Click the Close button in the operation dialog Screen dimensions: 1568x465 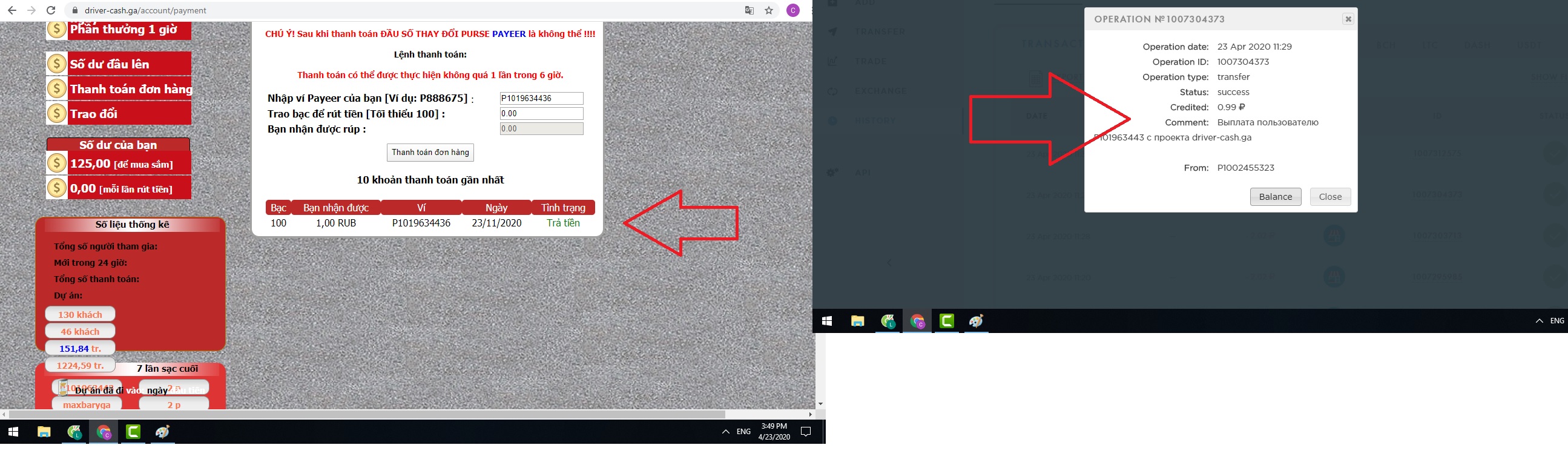pyautogui.click(x=1330, y=197)
